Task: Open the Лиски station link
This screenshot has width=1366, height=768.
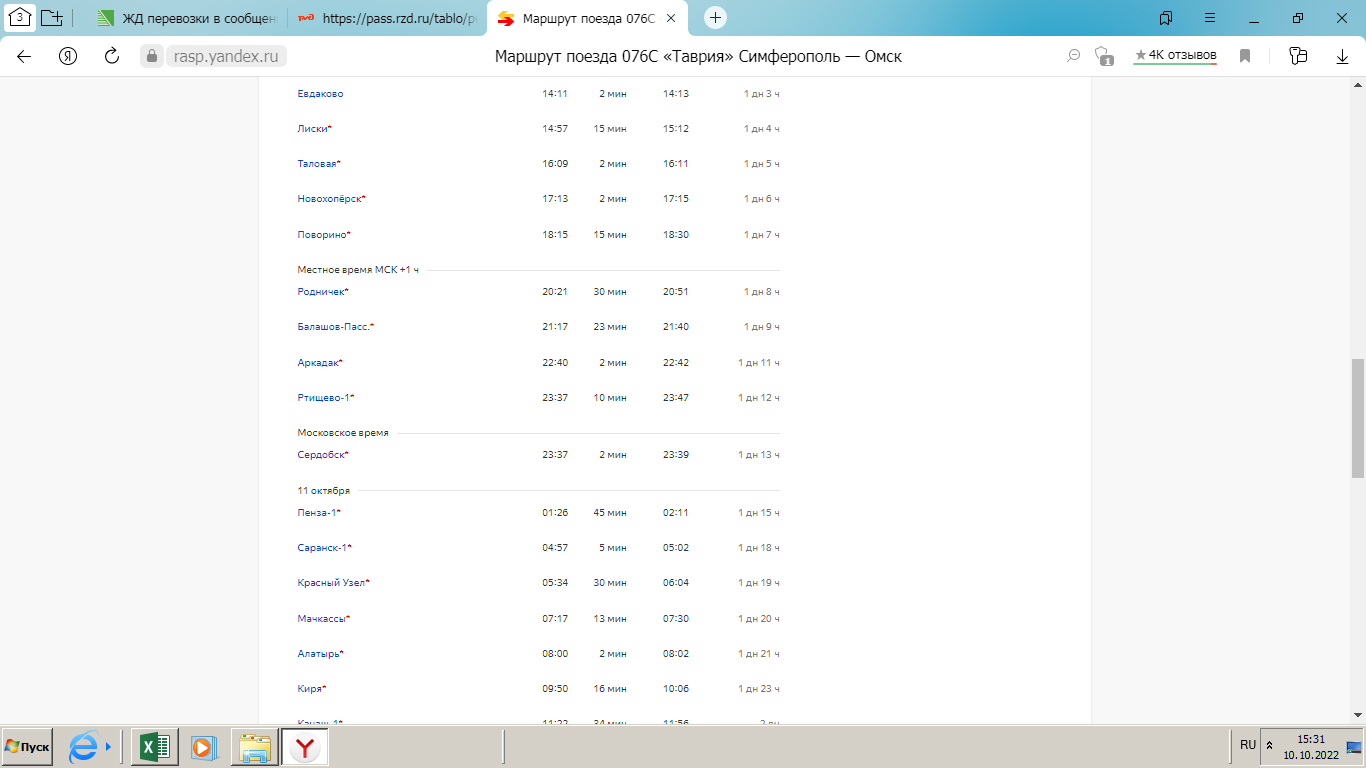Action: point(313,129)
